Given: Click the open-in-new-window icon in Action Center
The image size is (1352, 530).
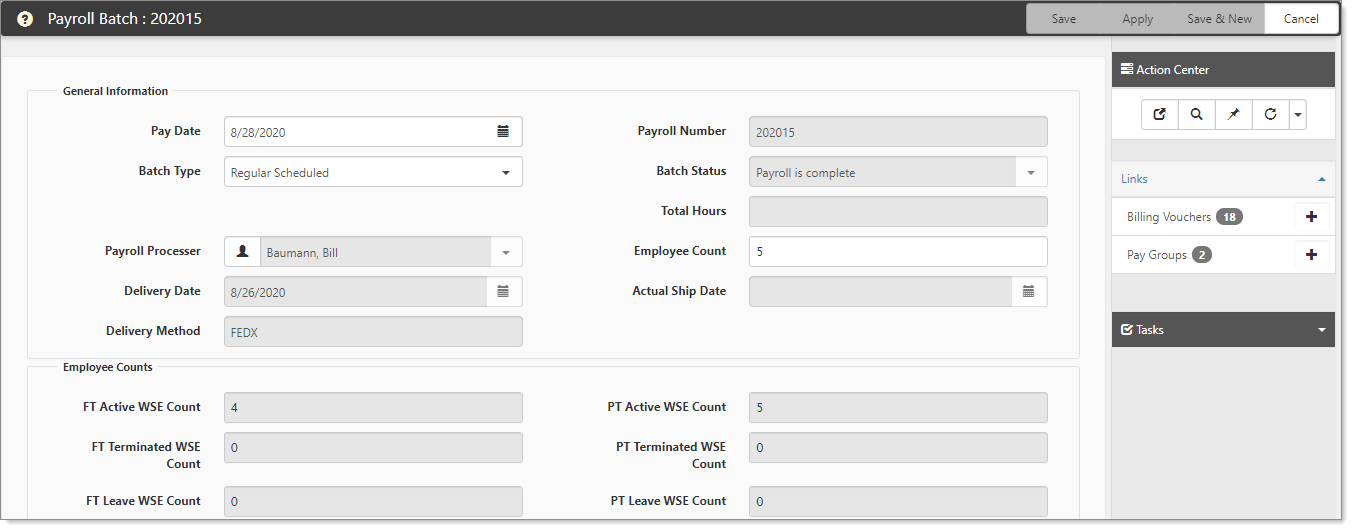Looking at the screenshot, I should 1160,114.
